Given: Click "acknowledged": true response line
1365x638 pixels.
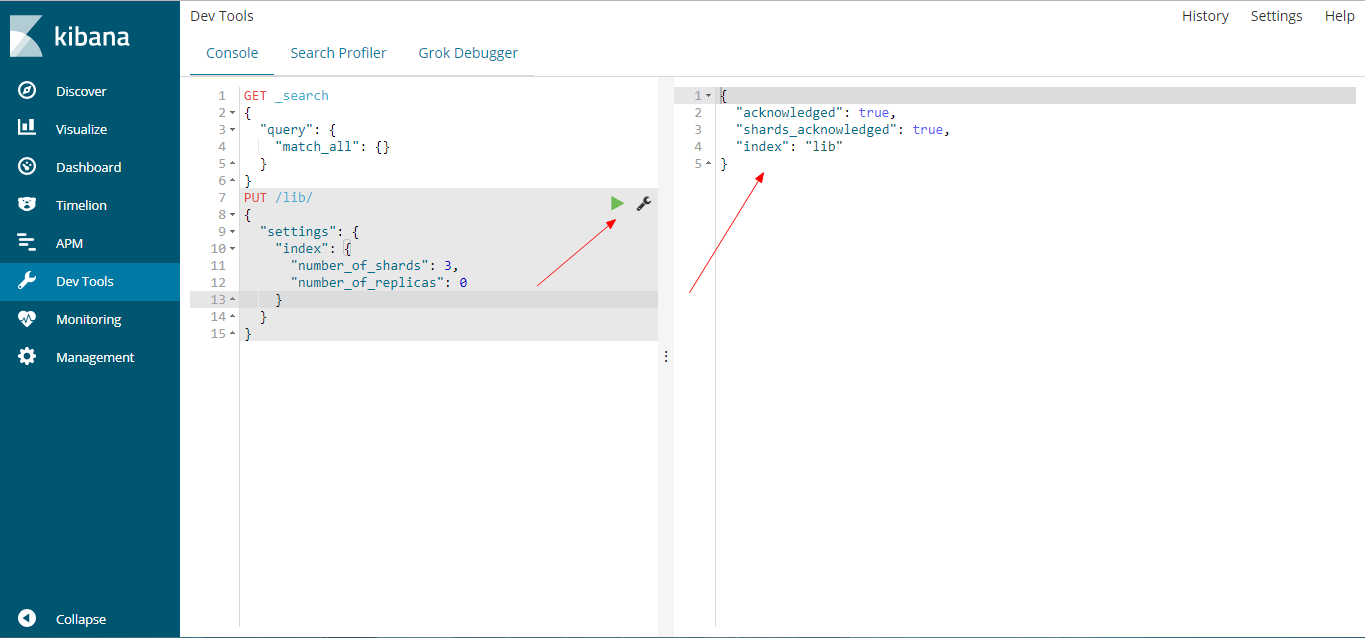Looking at the screenshot, I should click(816, 113).
